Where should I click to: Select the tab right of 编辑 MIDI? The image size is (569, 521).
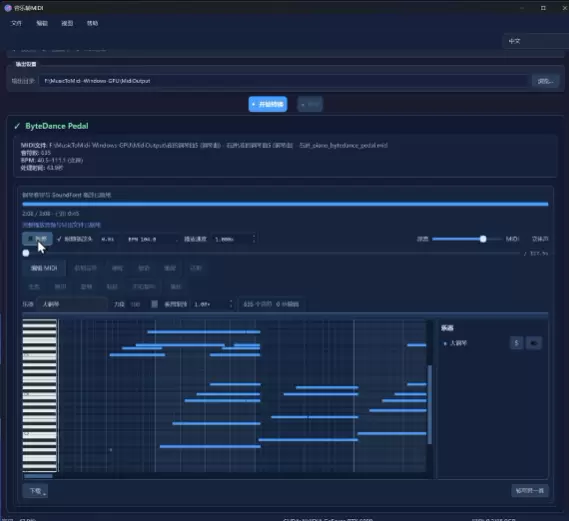(x=85, y=268)
